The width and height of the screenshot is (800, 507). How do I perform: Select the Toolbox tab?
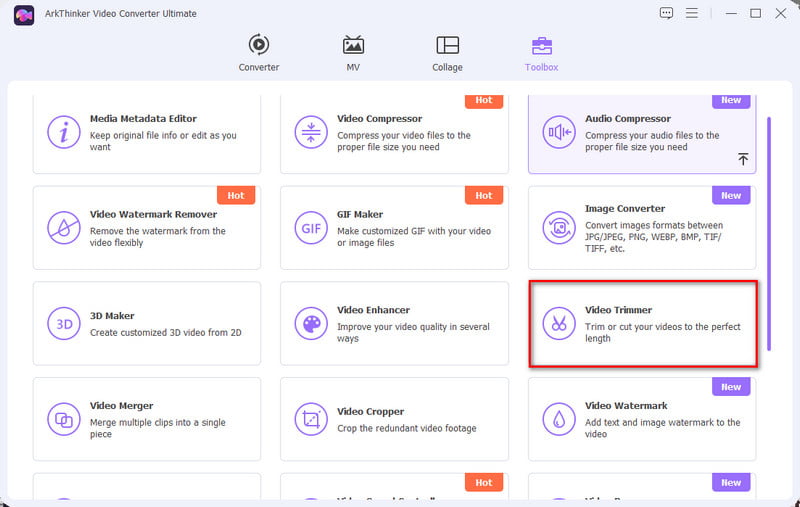tap(541, 53)
